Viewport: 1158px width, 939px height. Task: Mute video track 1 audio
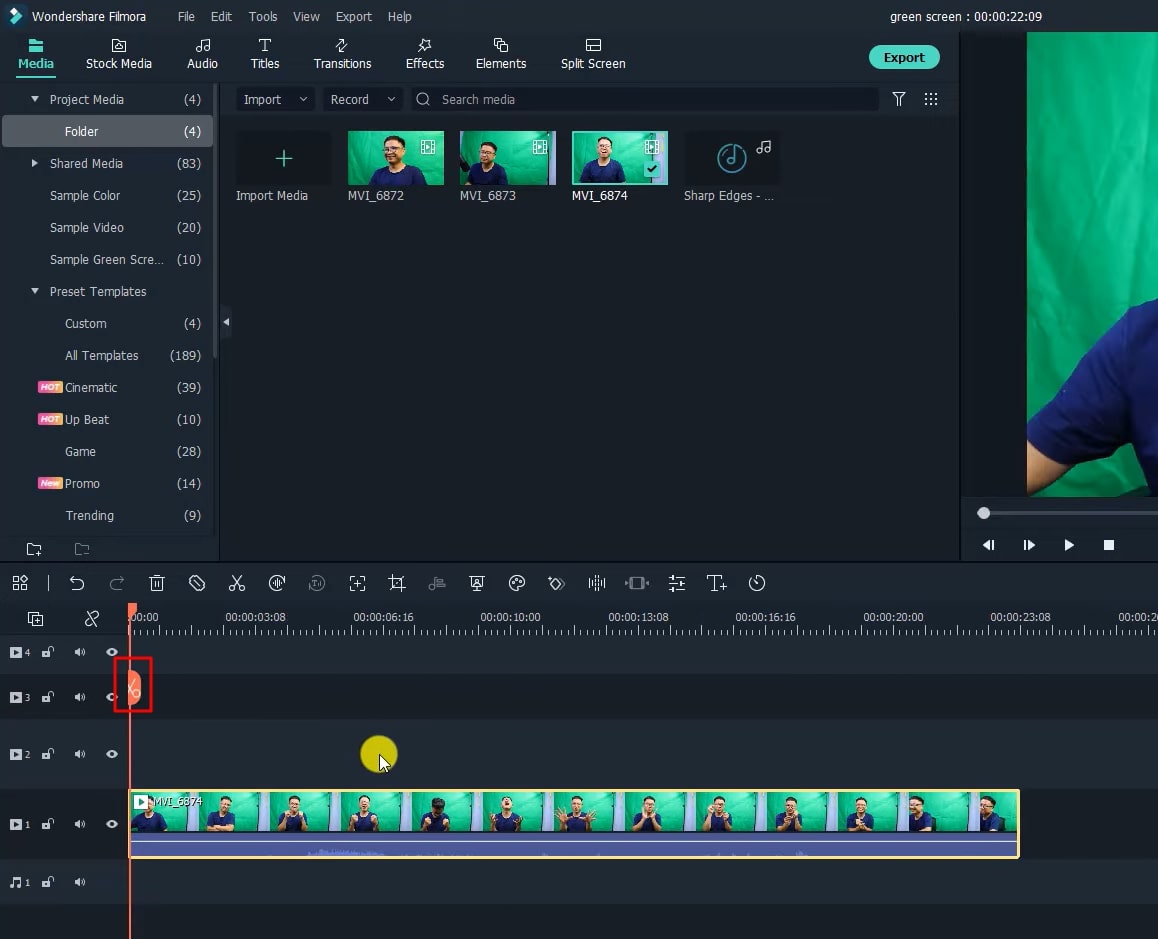(x=80, y=824)
